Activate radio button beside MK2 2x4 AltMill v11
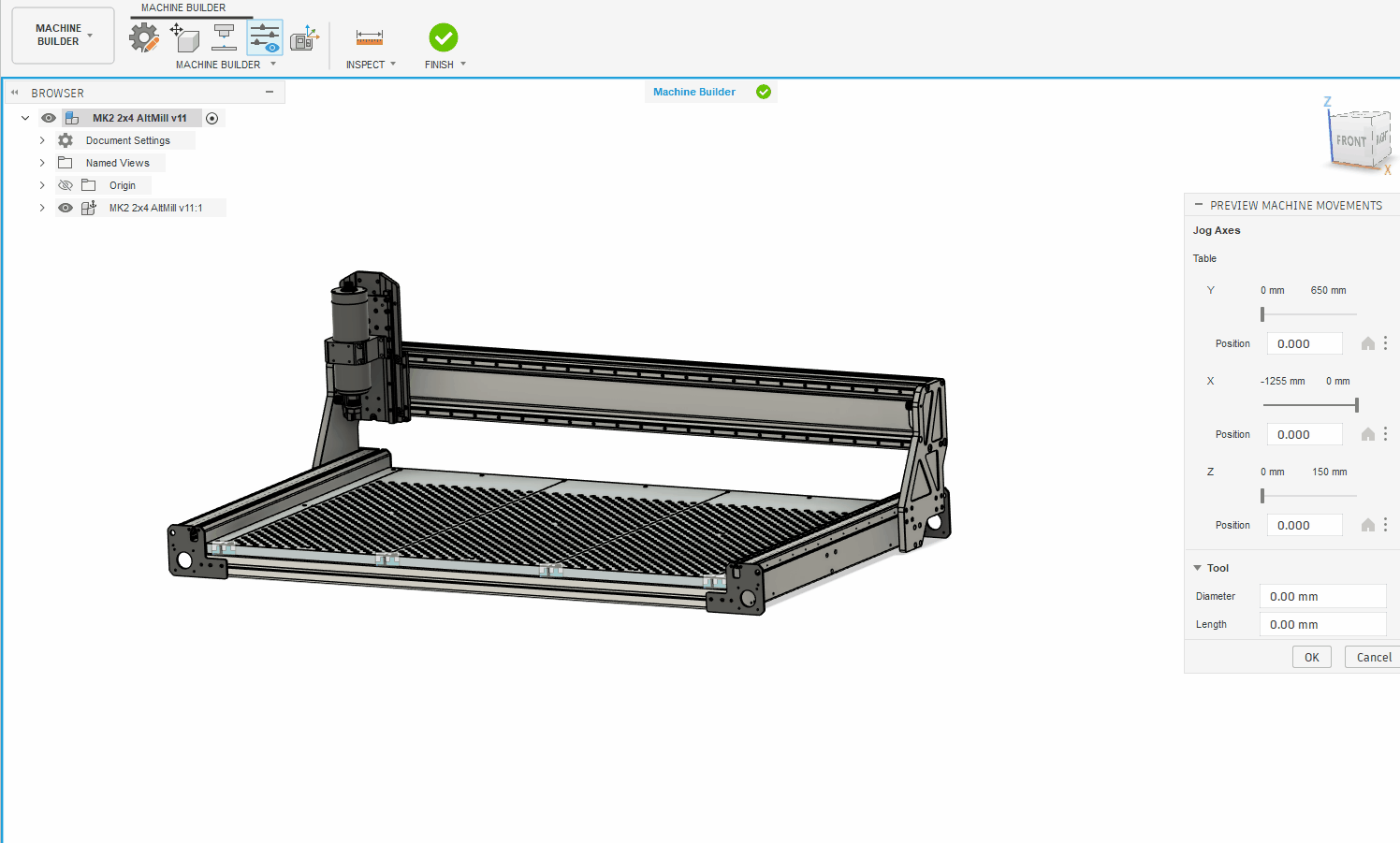 (x=212, y=118)
